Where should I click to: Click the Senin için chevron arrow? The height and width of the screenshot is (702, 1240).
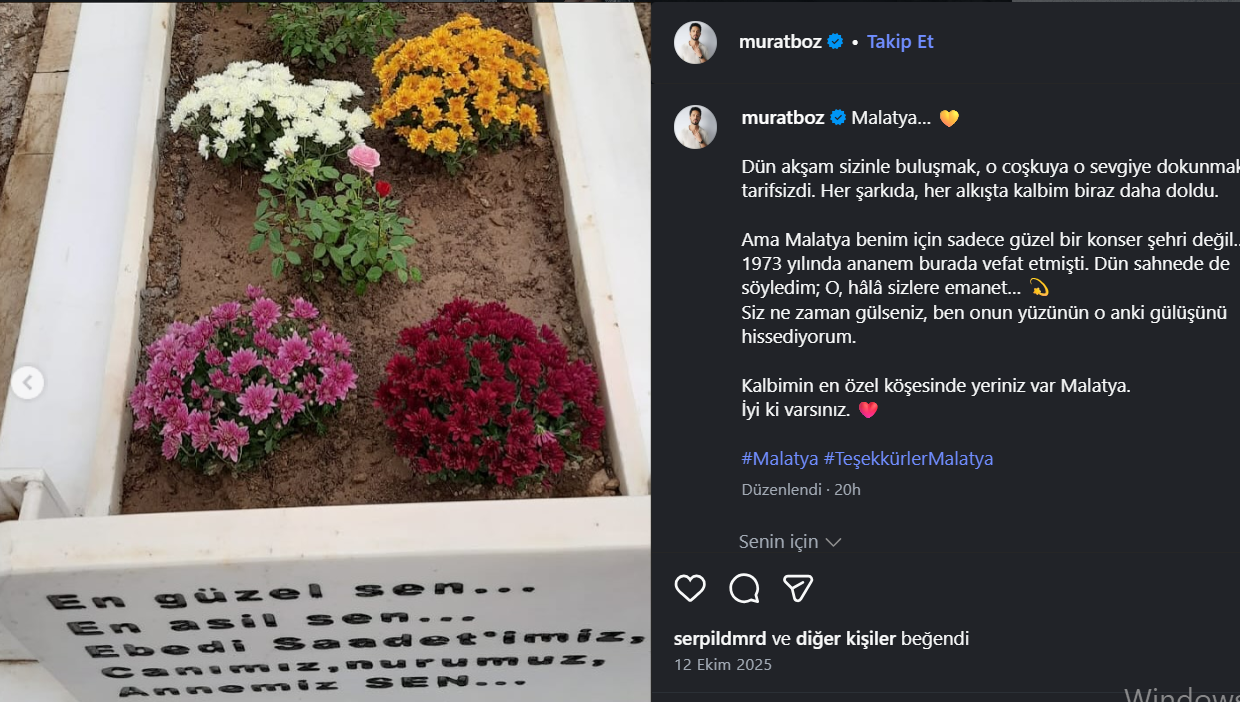pos(833,542)
